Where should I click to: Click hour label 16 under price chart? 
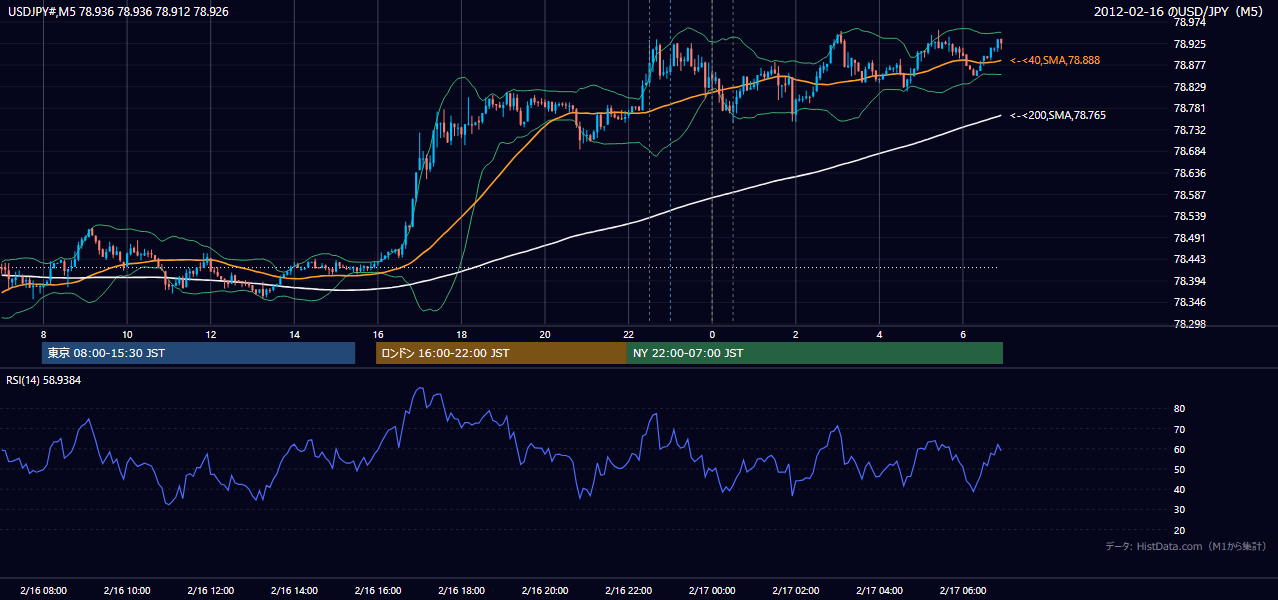point(378,333)
